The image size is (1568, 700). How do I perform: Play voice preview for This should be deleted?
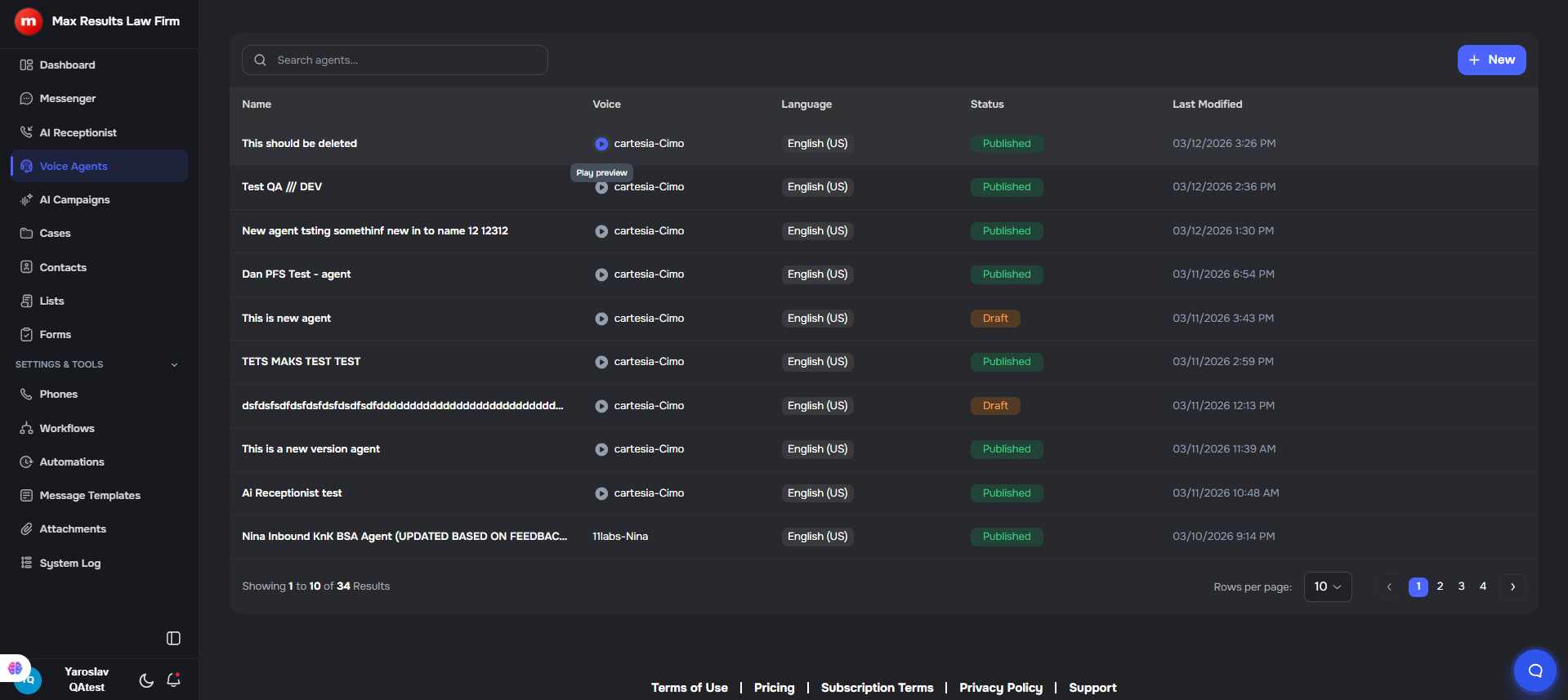(x=601, y=144)
